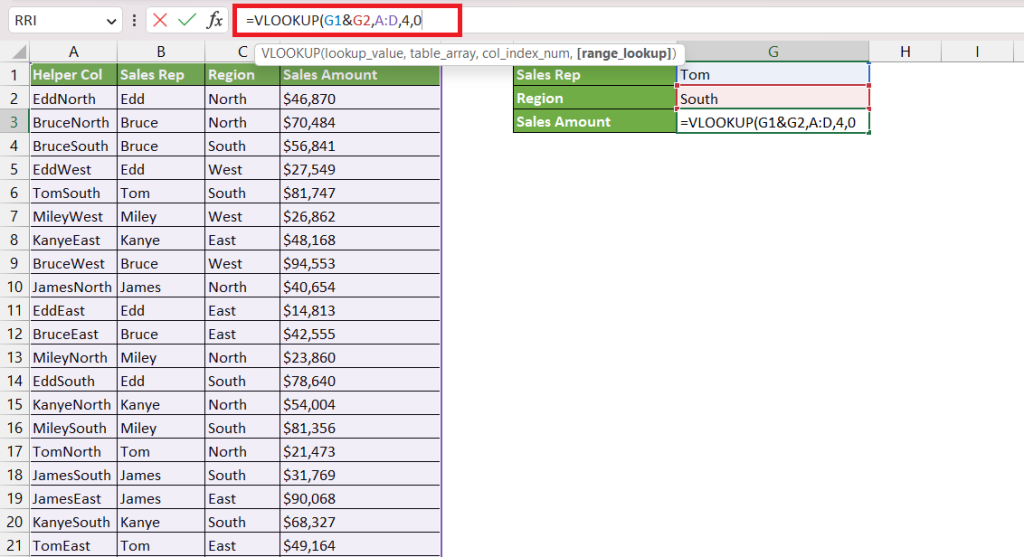
Task: Select column G header
Action: click(773, 52)
